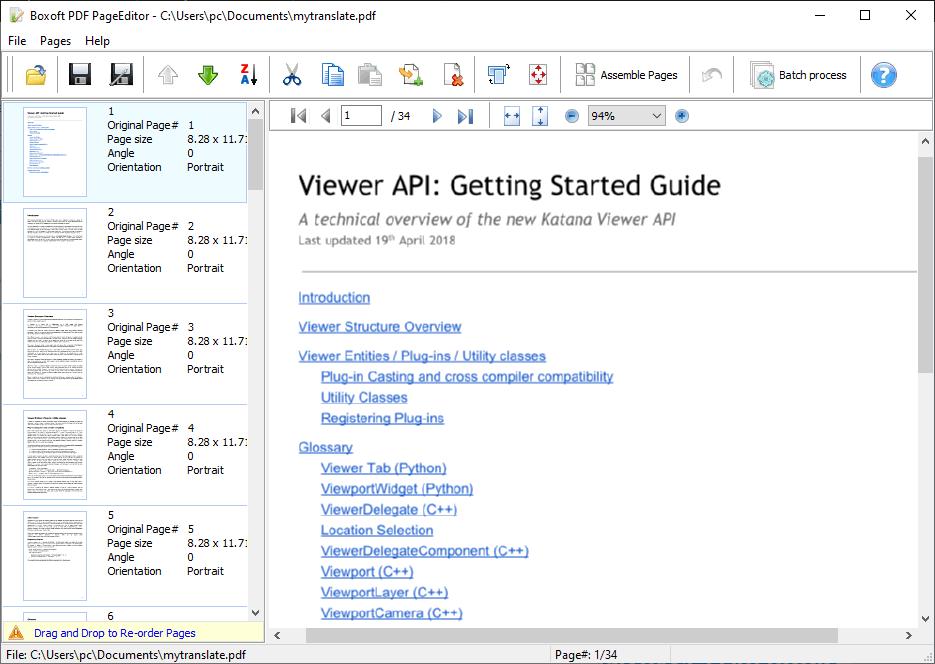Click the document view scroll up arrow
This screenshot has width=935, height=664.
[x=925, y=141]
